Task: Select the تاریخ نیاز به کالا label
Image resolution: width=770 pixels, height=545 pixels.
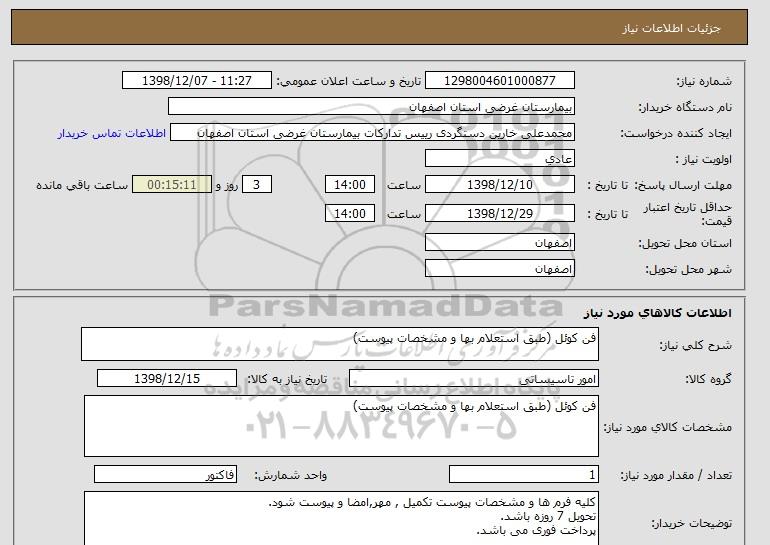Action: pos(287,379)
